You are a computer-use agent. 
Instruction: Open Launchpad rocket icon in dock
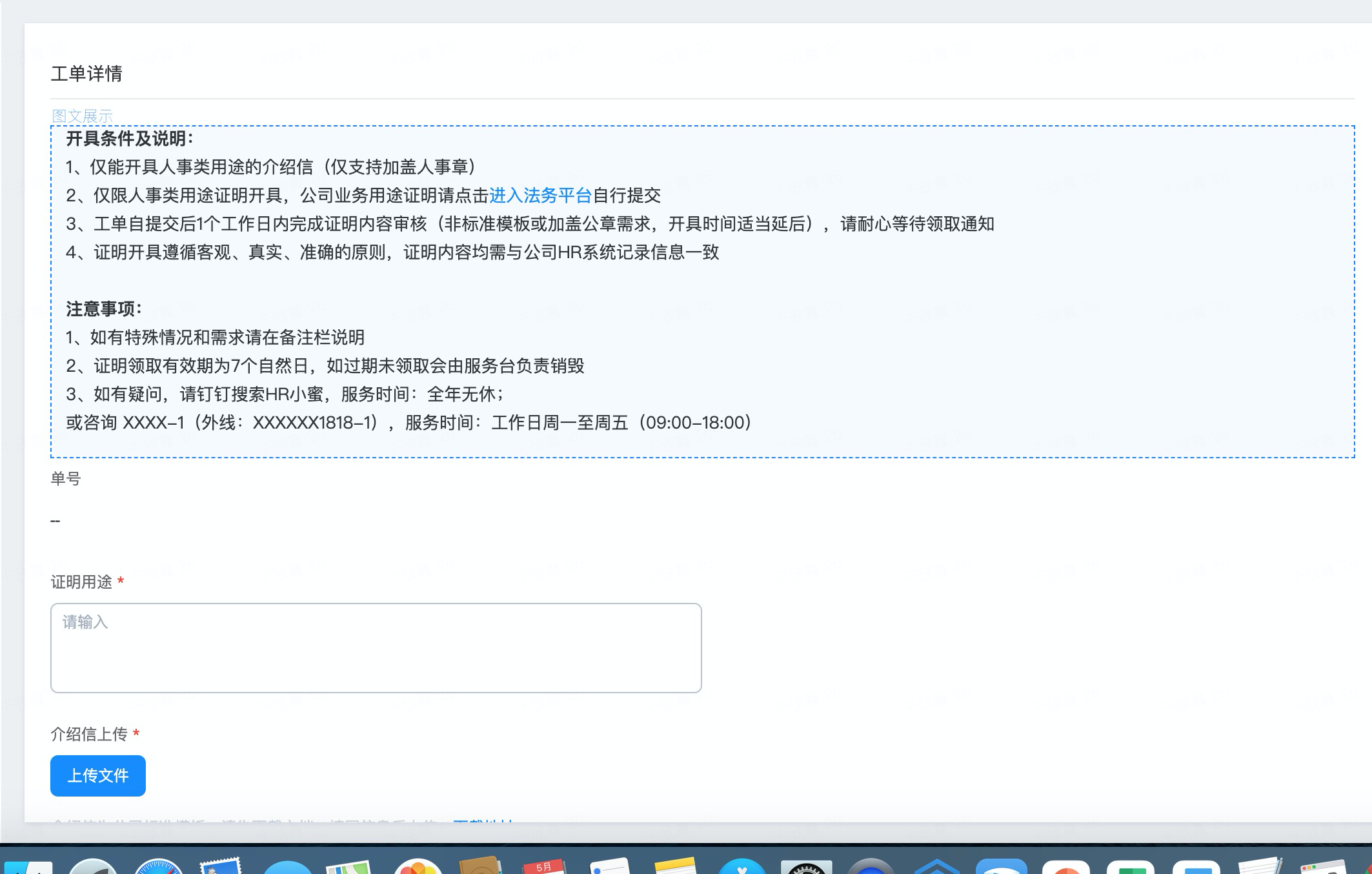[x=93, y=867]
